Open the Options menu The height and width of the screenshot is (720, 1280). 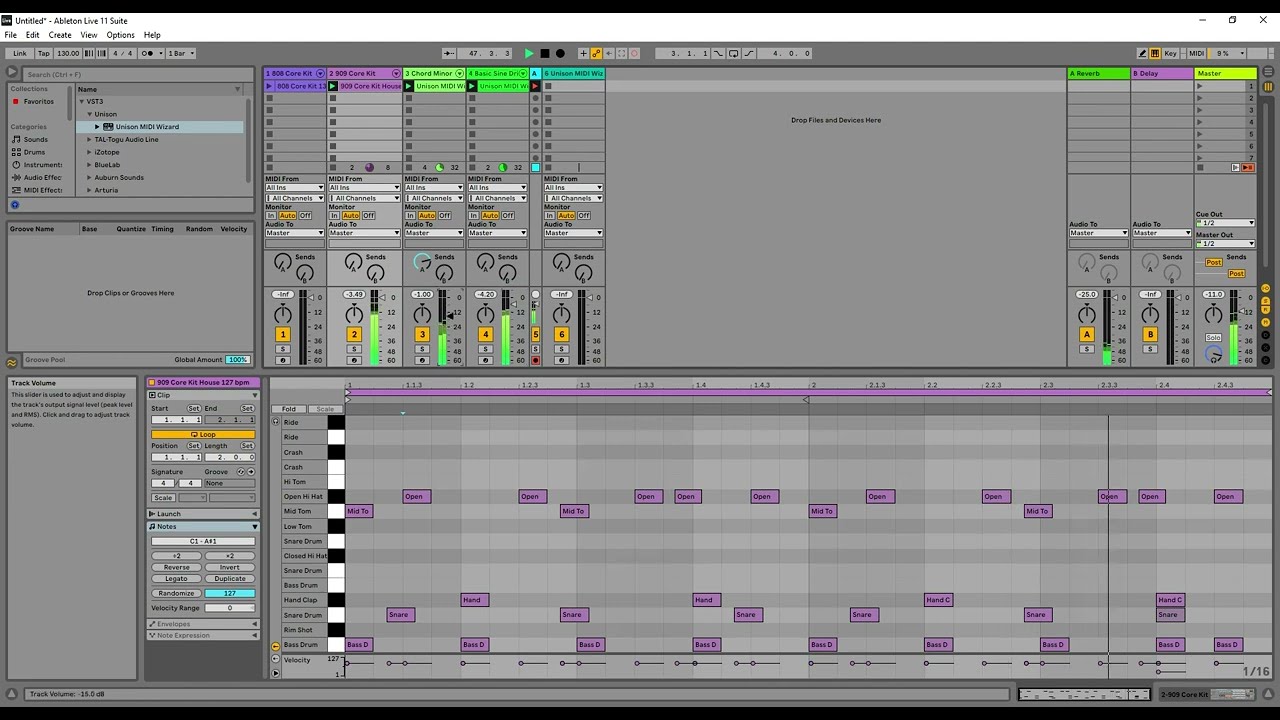click(x=121, y=35)
